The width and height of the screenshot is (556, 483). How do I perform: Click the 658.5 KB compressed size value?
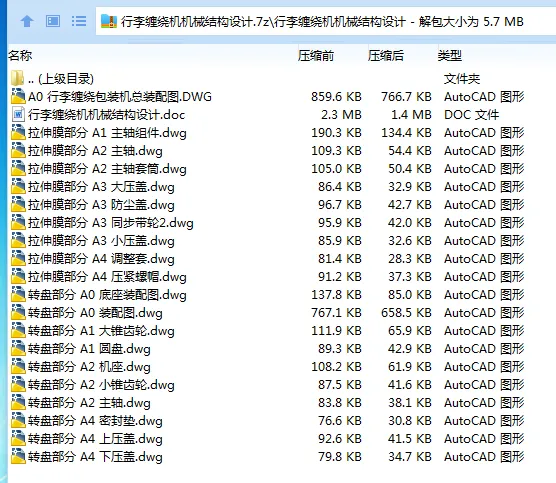pyautogui.click(x=406, y=313)
